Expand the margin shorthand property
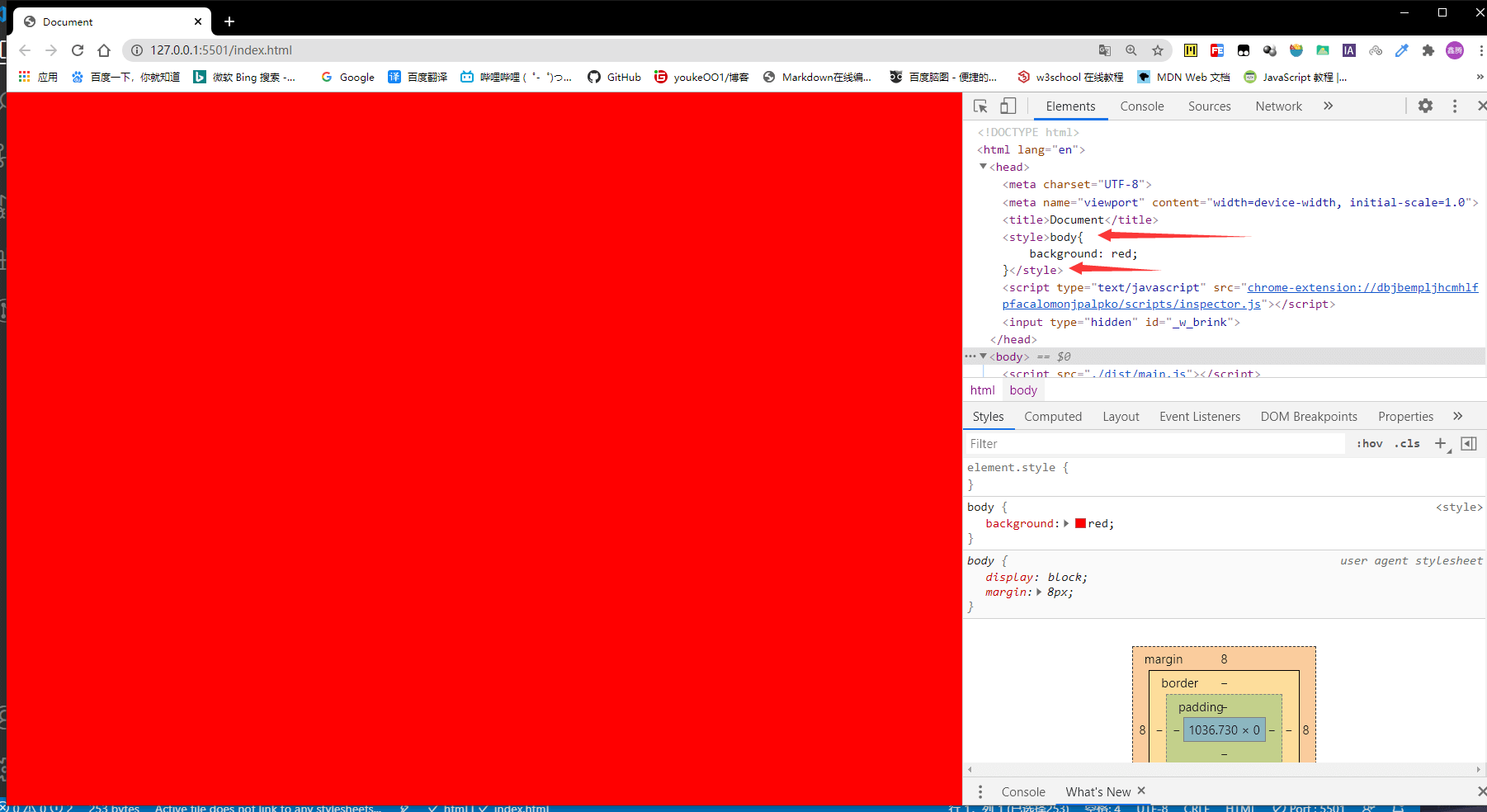The height and width of the screenshot is (812, 1487). [1039, 592]
